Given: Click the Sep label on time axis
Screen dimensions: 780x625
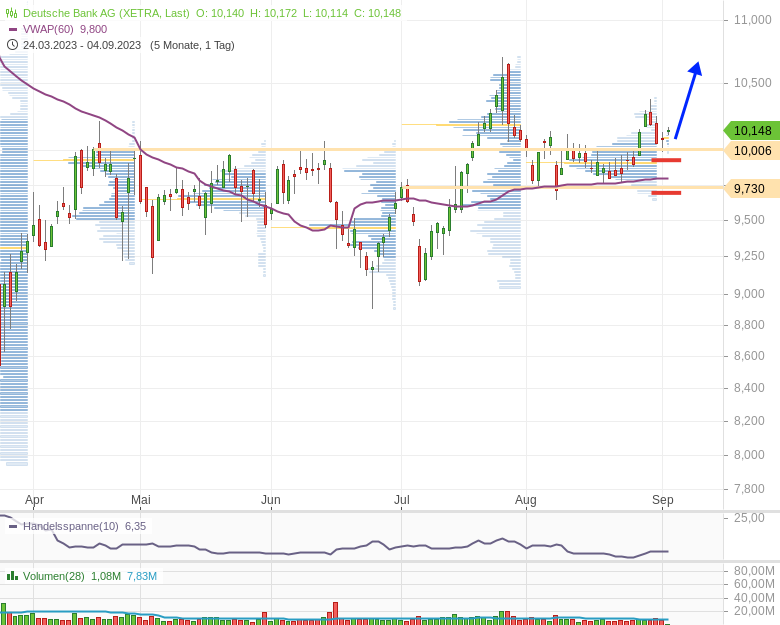Looking at the screenshot, I should [663, 500].
